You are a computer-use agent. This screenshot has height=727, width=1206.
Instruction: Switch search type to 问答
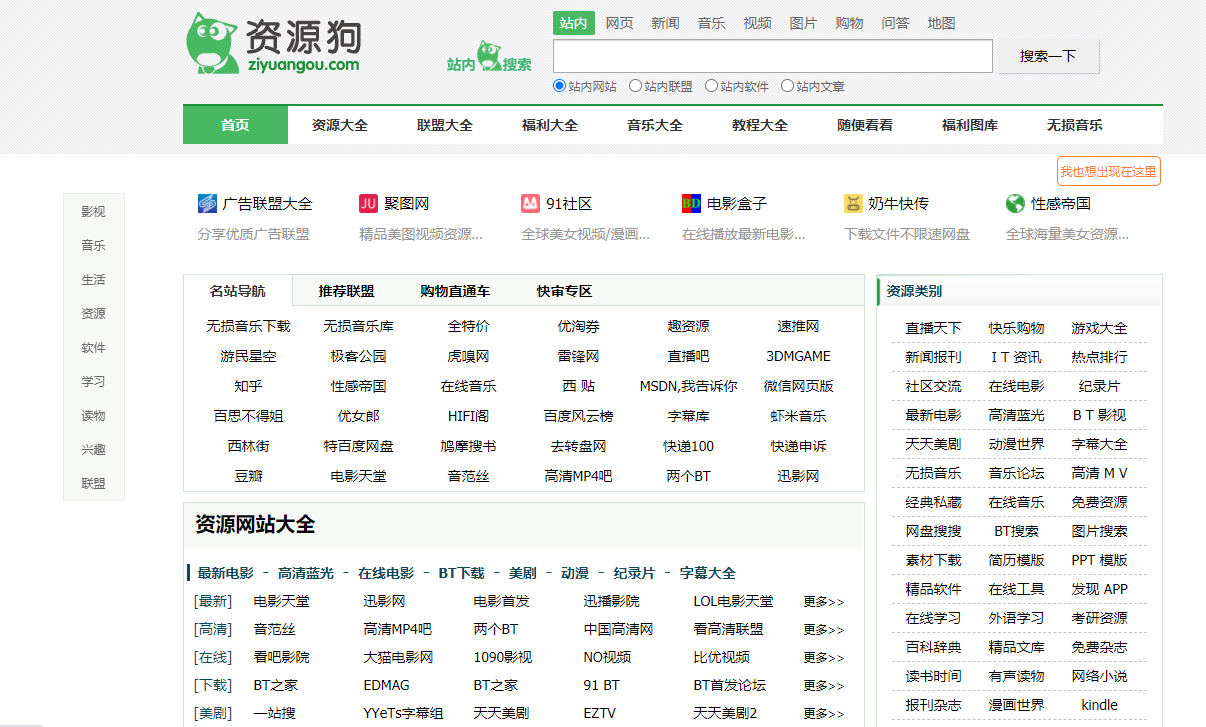(x=896, y=23)
